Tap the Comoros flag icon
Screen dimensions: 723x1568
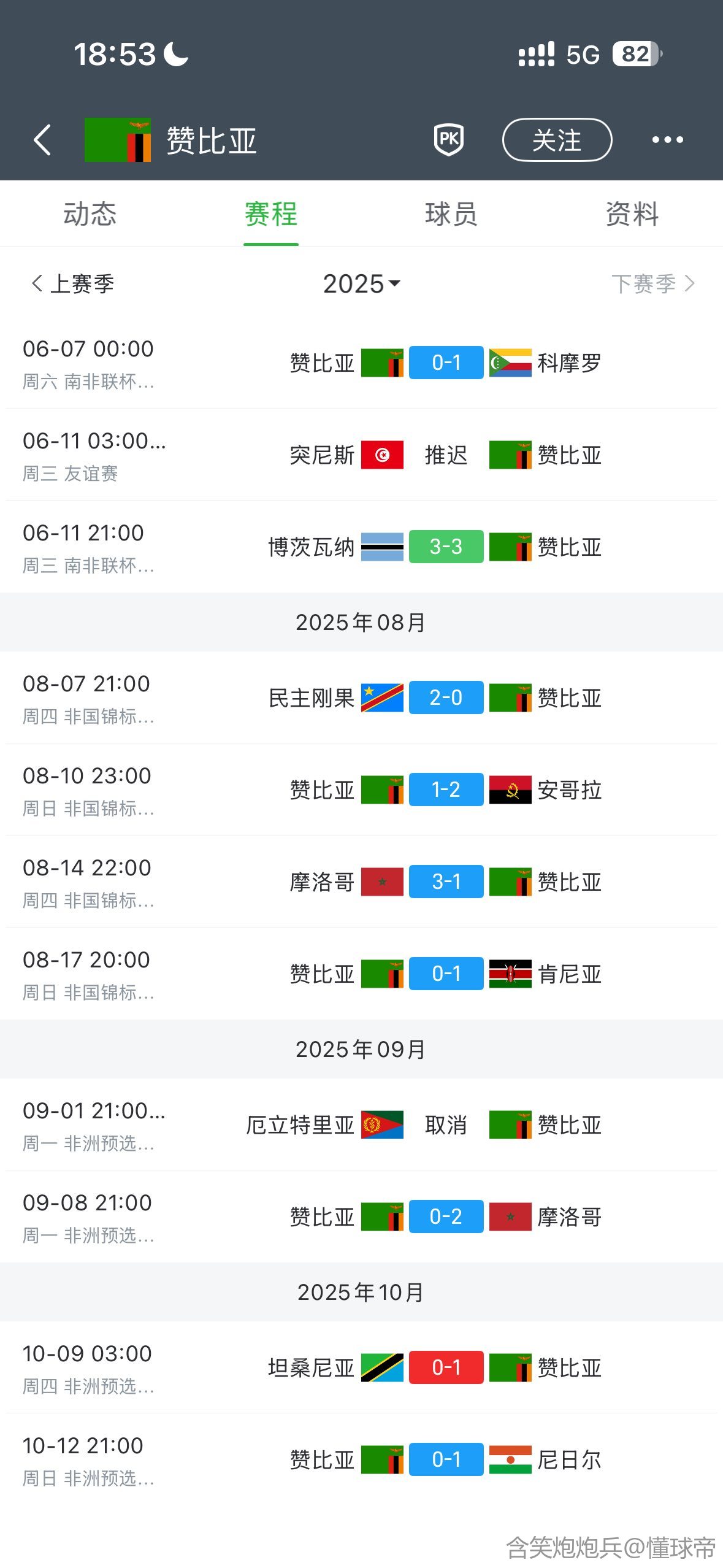tap(510, 363)
